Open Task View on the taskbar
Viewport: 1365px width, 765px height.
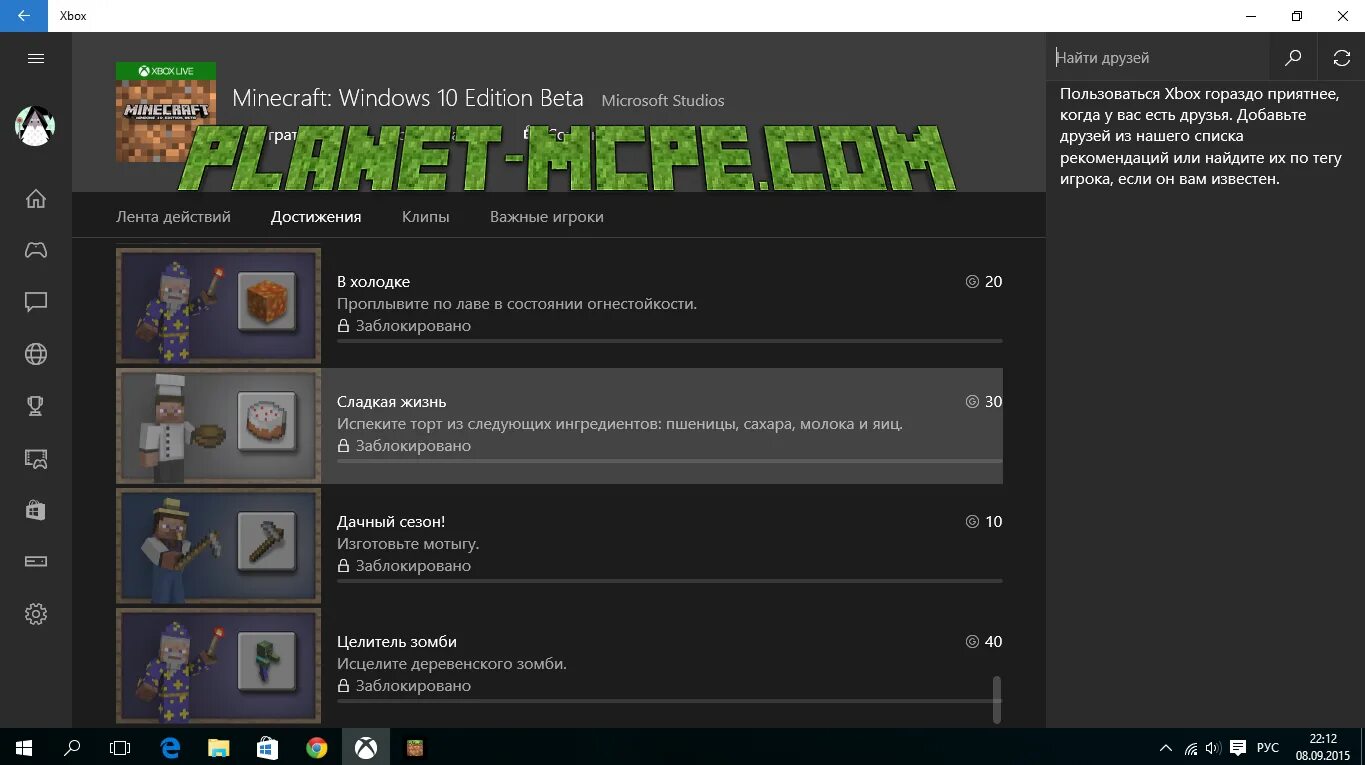pyautogui.click(x=120, y=747)
